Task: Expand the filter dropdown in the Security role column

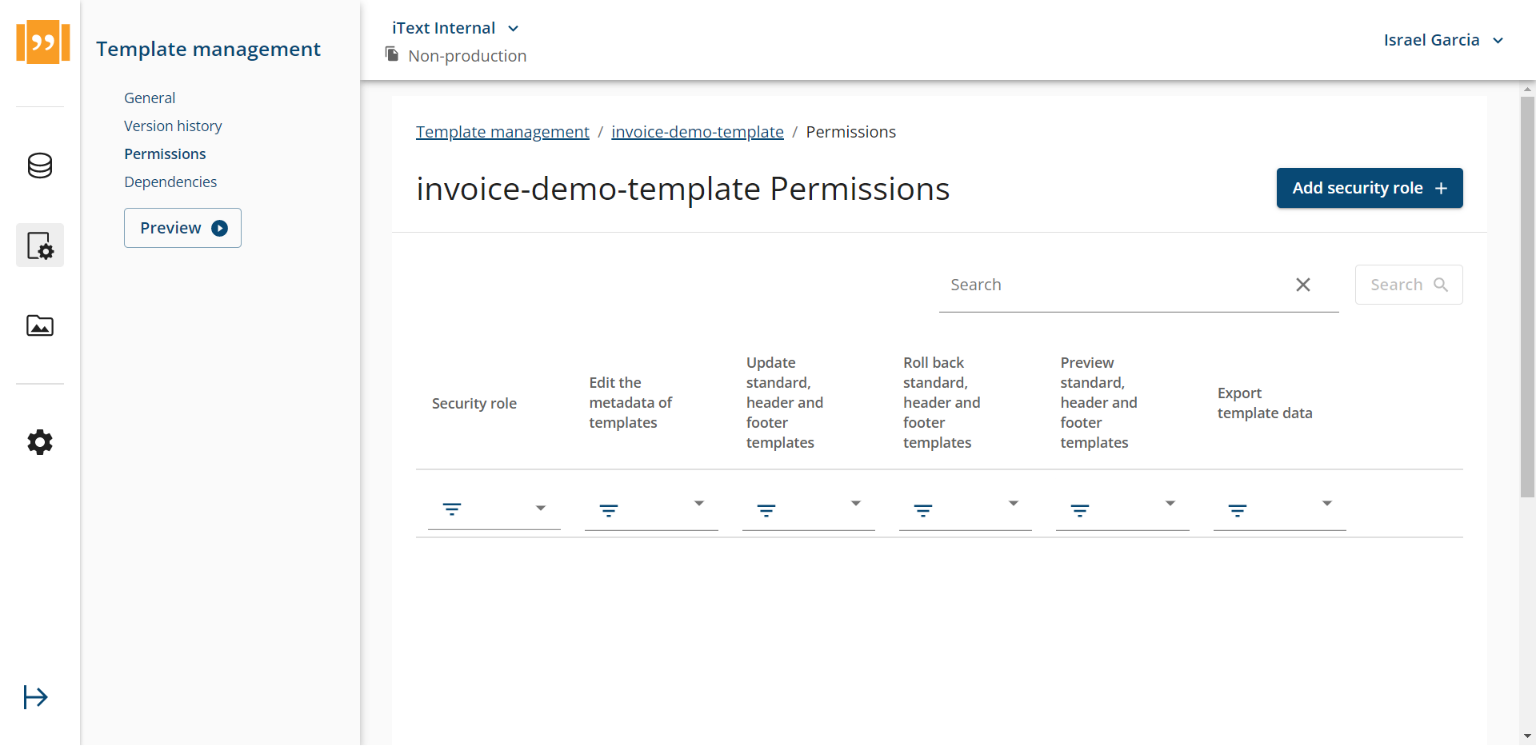Action: click(541, 507)
